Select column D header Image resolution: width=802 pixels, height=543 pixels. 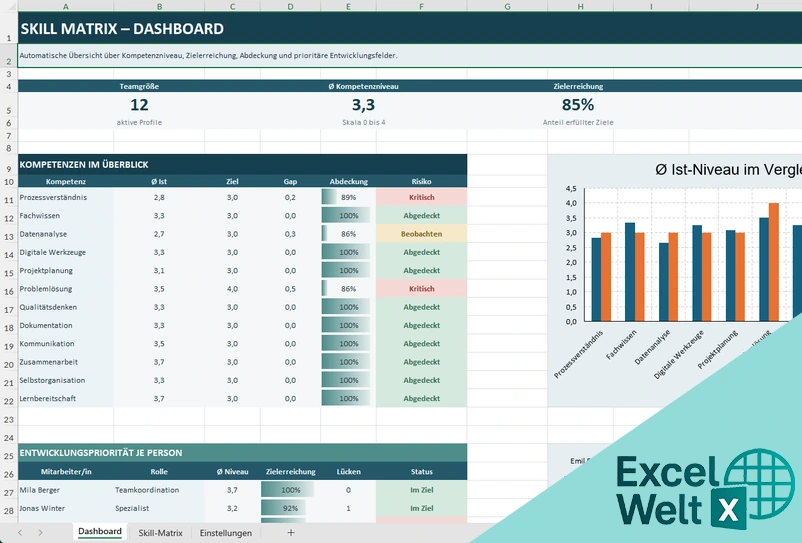(290, 6)
